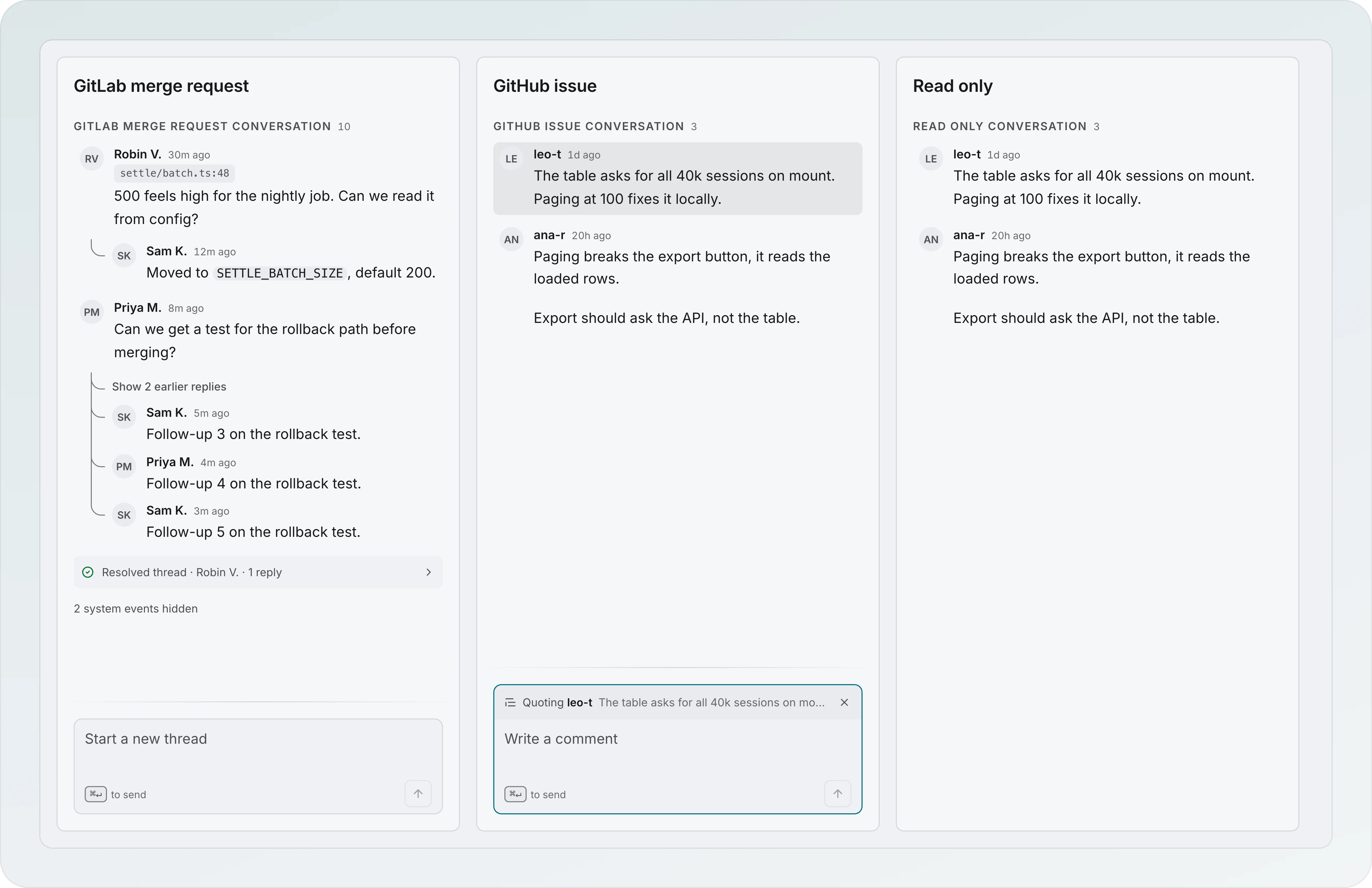Click the Robin V. author name
The height and width of the screenshot is (888, 1372).
click(137, 154)
